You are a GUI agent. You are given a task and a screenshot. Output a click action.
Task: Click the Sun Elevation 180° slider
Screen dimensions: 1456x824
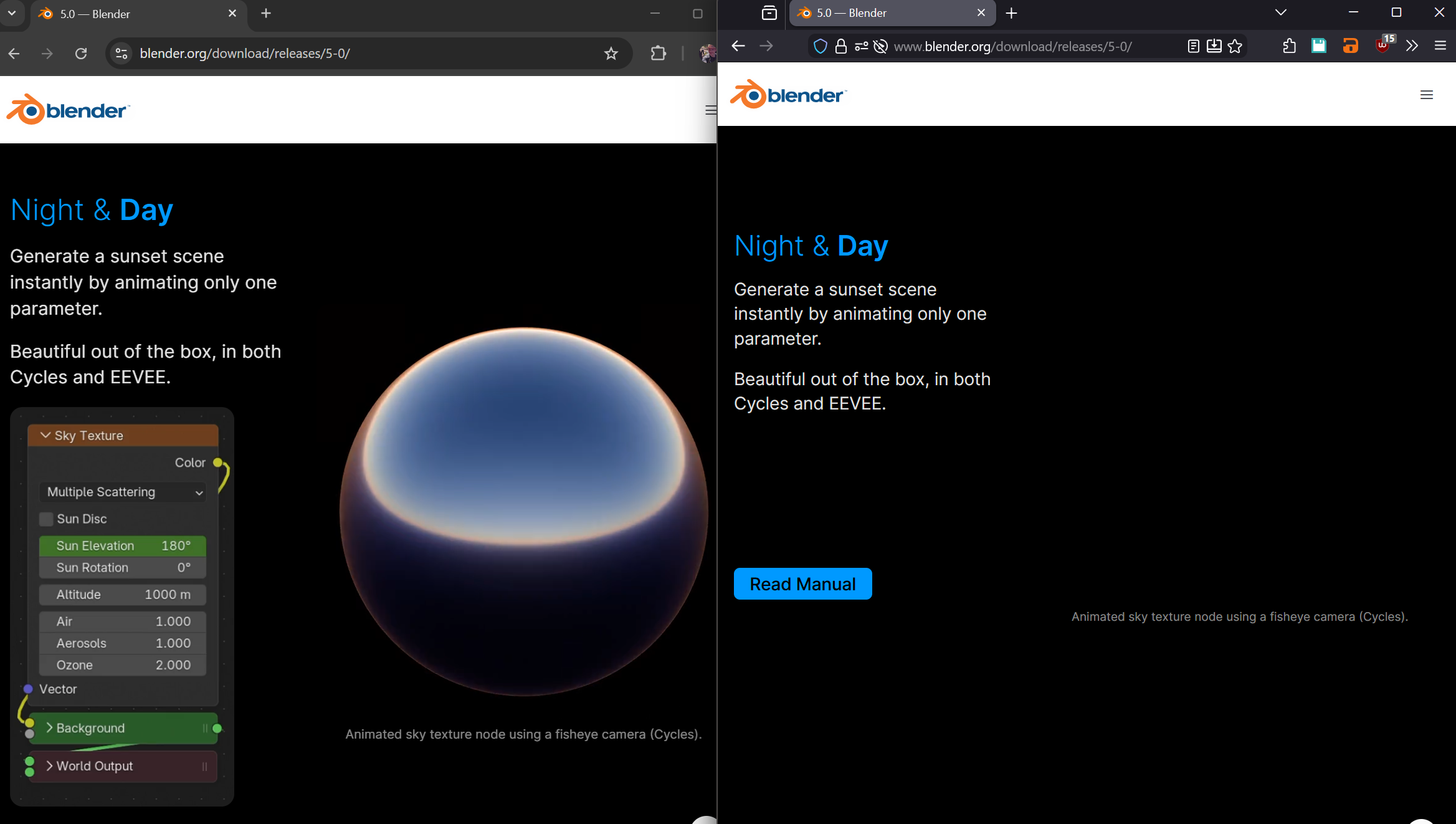123,545
